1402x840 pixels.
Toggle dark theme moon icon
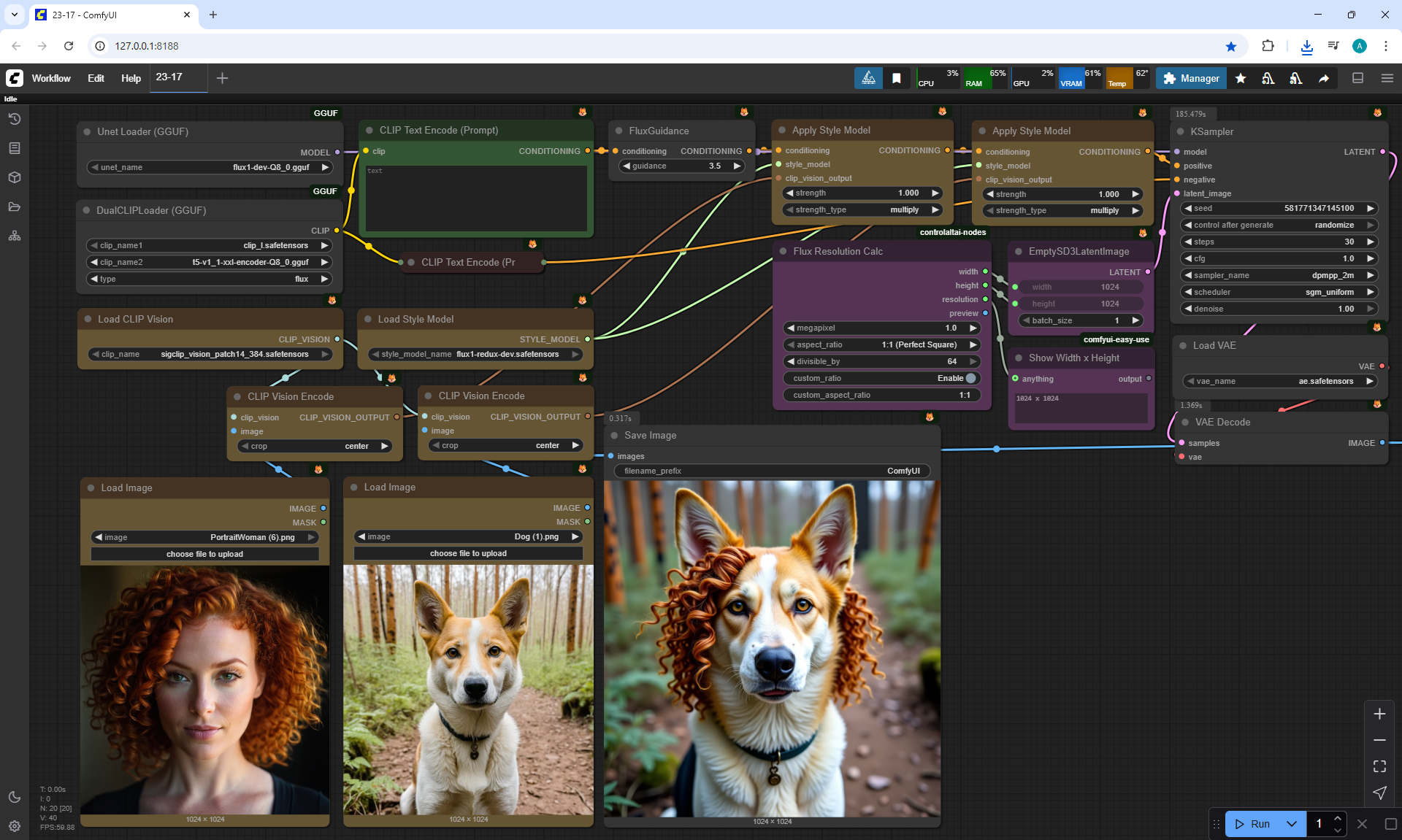click(15, 797)
